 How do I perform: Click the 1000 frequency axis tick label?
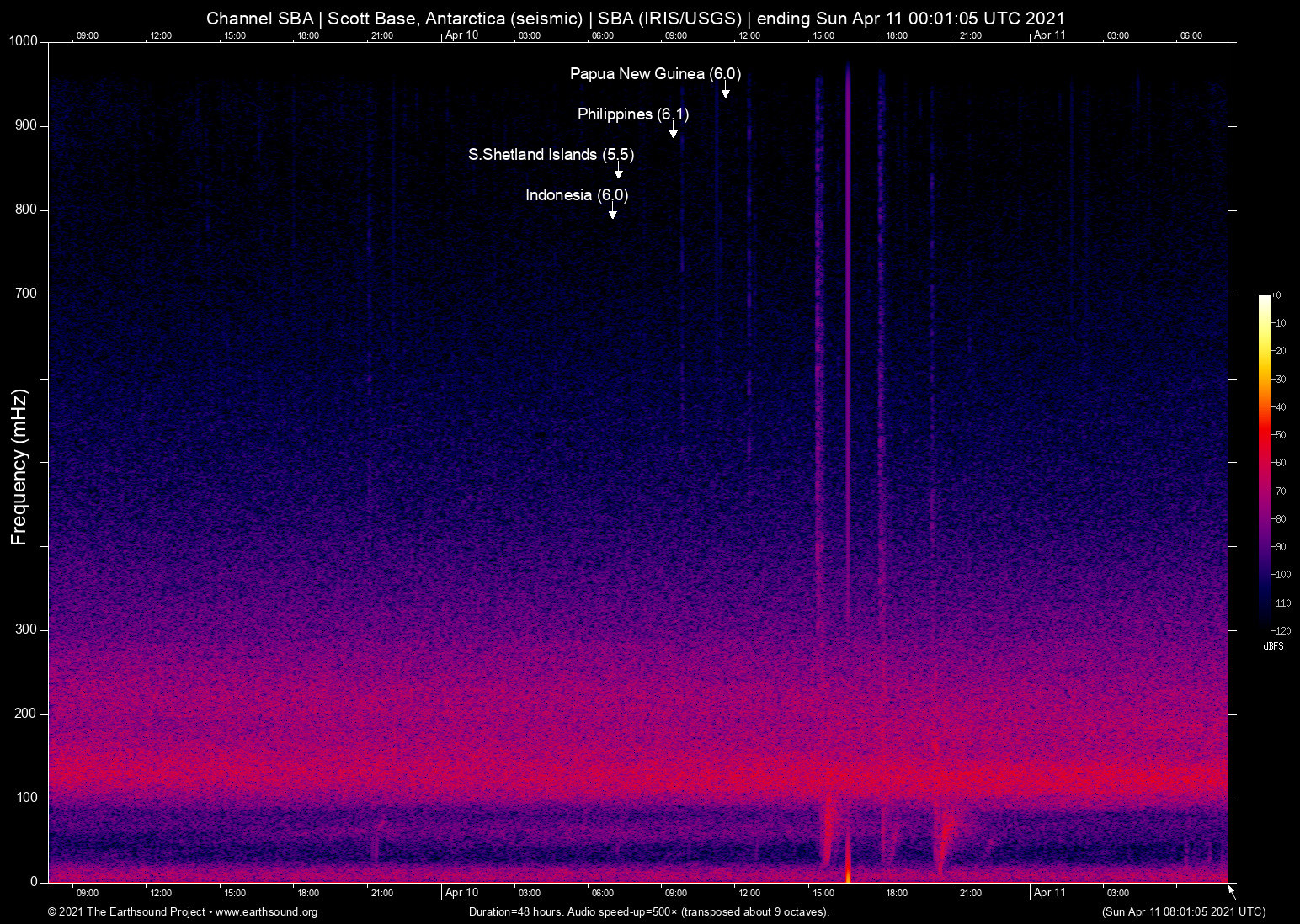[x=24, y=41]
